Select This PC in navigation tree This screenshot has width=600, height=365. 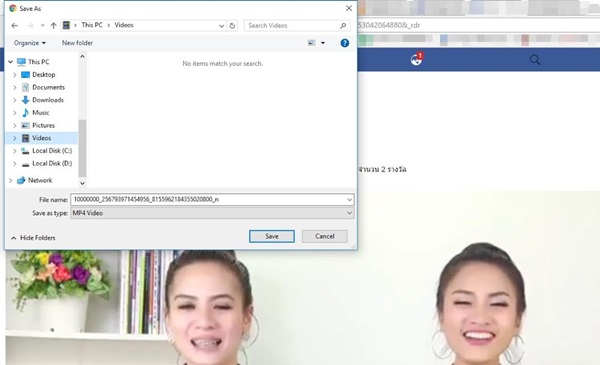point(38,62)
